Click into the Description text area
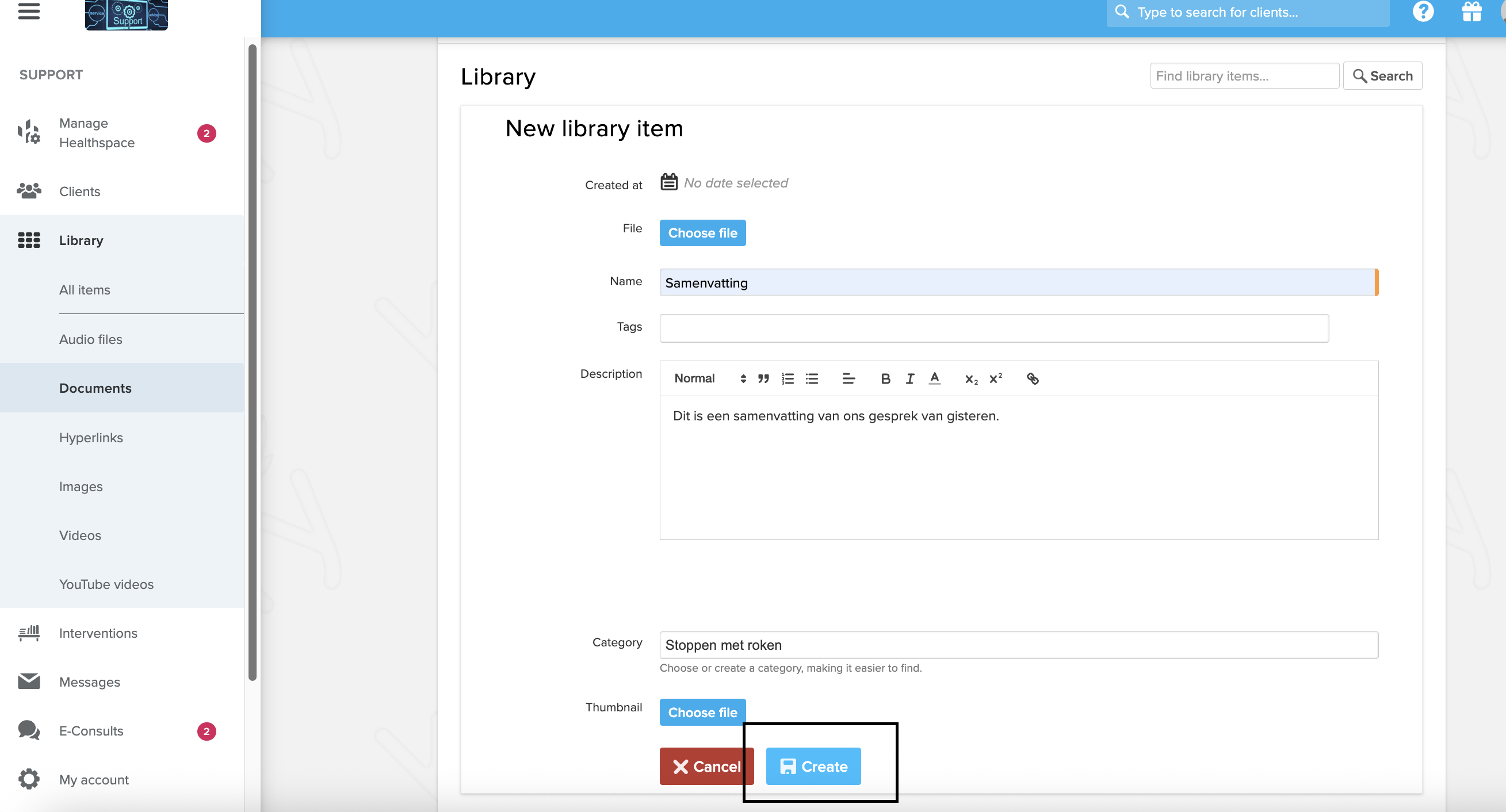This screenshot has height=812, width=1506. [1018, 468]
